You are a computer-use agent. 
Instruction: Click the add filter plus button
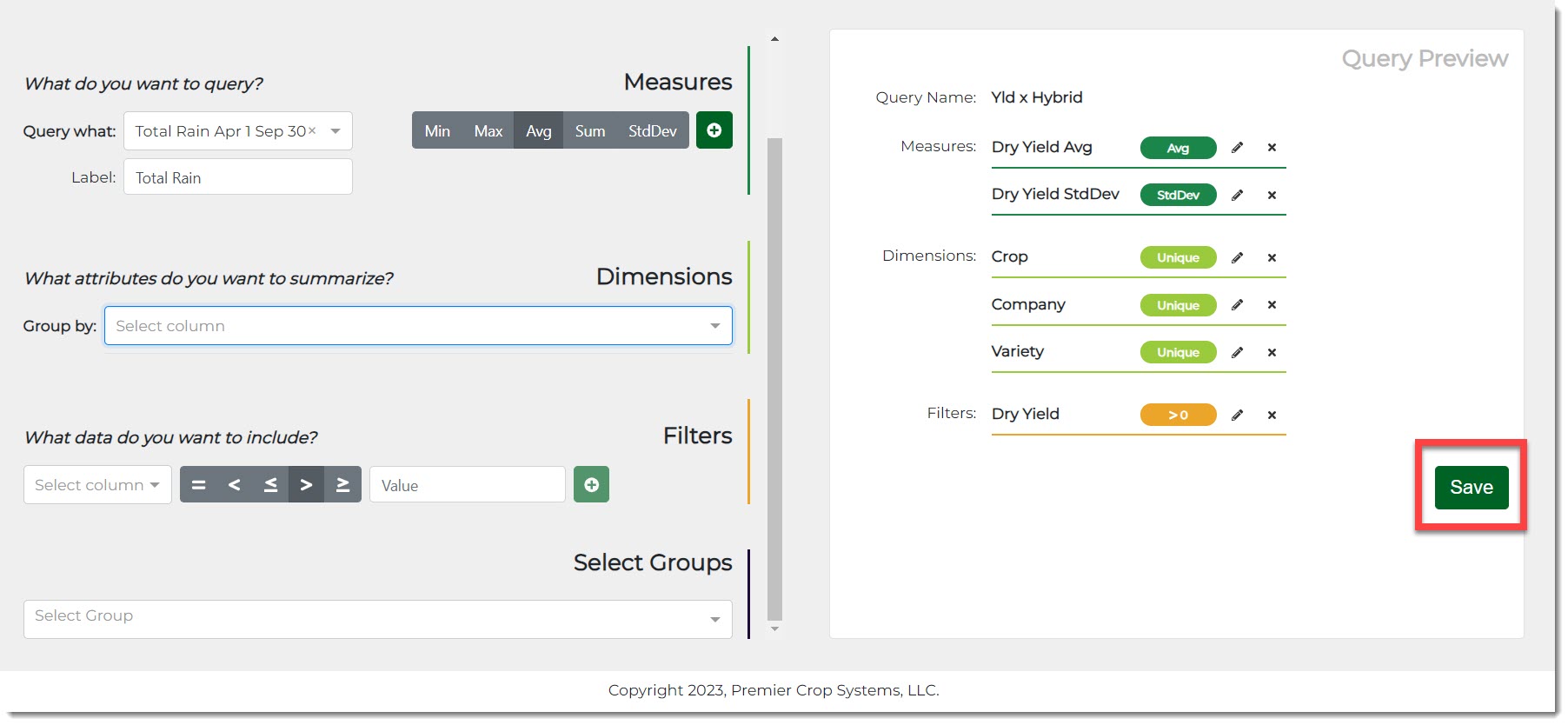coord(591,485)
